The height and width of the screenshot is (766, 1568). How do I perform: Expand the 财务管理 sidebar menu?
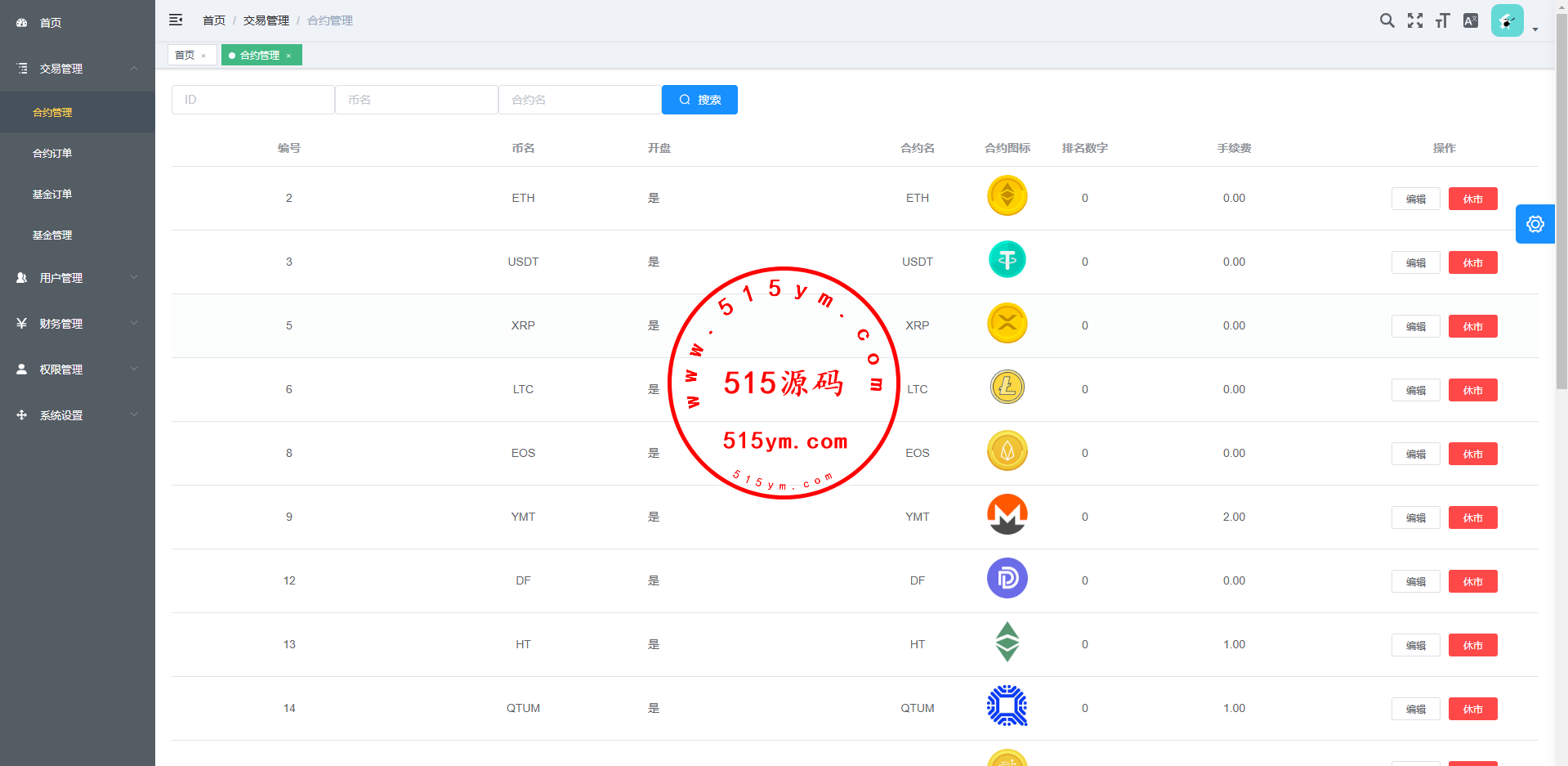tap(78, 324)
